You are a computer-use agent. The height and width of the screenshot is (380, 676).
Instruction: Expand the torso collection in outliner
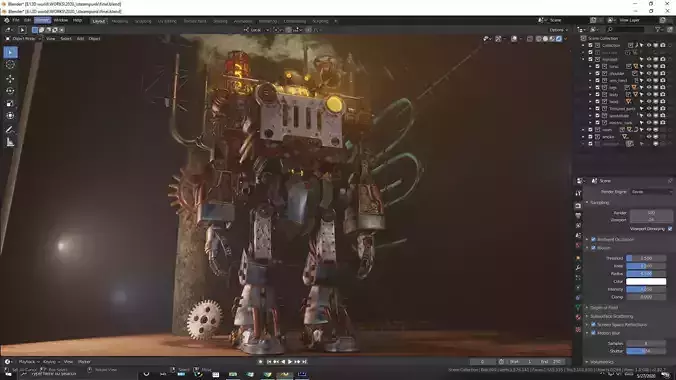tap(590, 66)
